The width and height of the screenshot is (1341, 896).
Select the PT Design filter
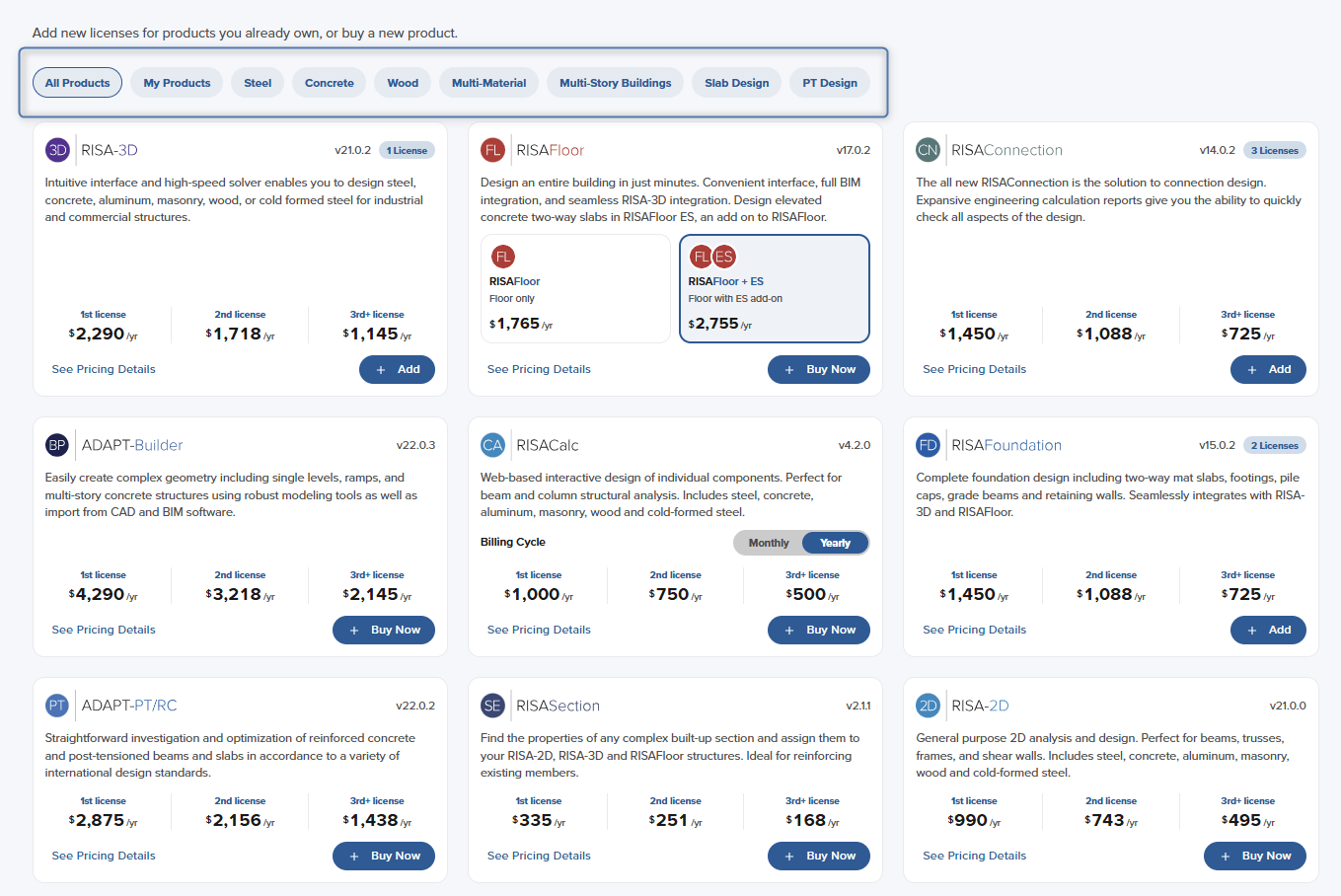(830, 83)
